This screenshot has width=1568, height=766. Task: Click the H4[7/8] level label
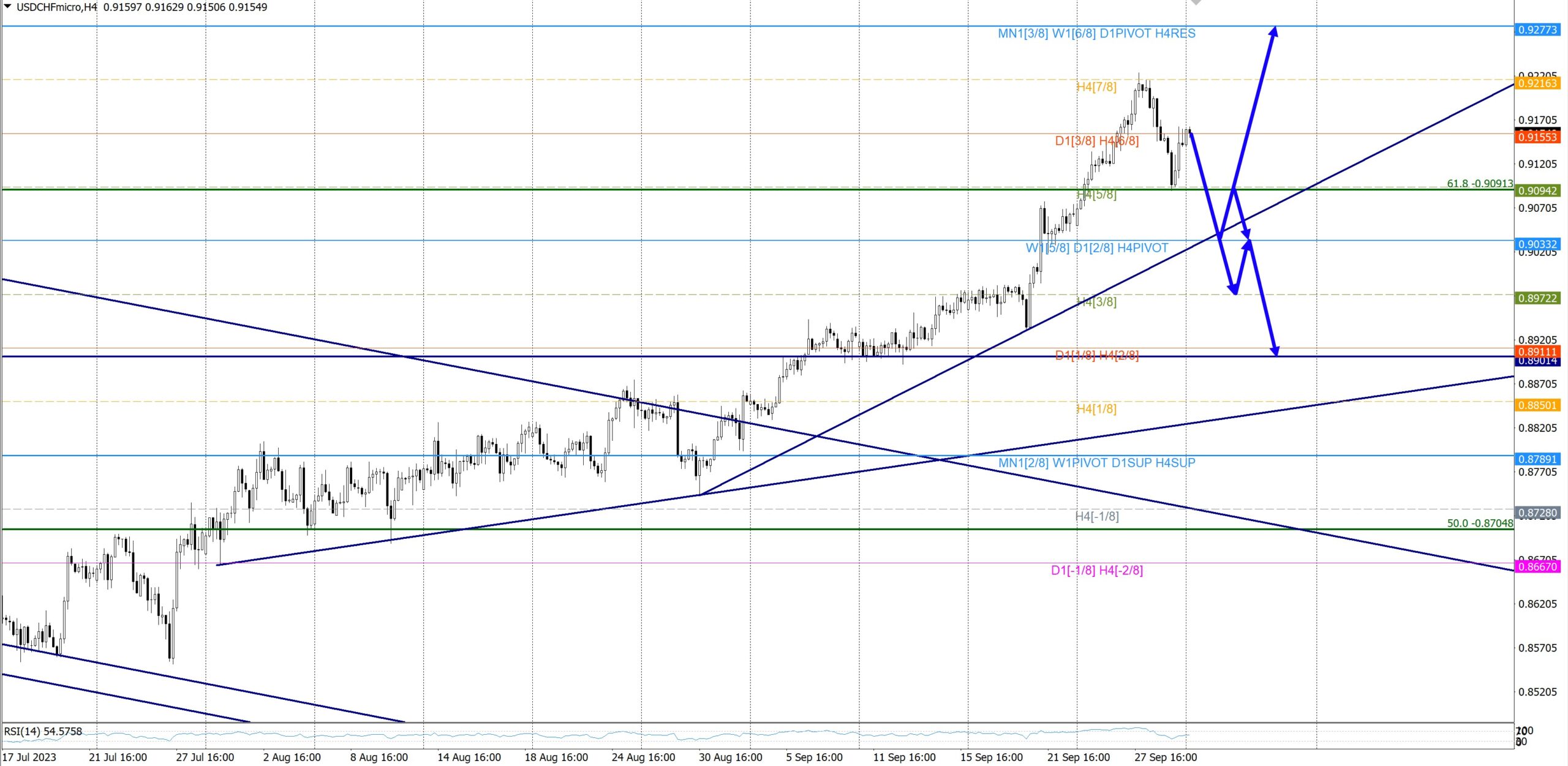(x=1096, y=87)
